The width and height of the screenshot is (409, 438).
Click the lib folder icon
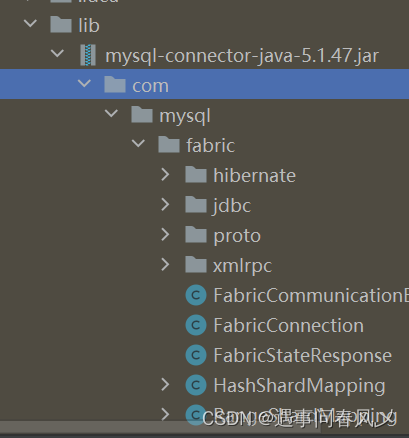point(61,25)
